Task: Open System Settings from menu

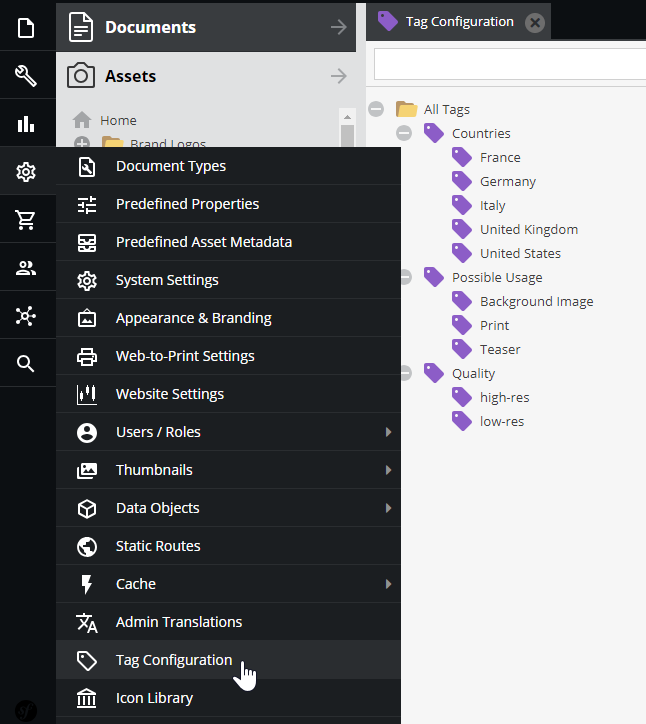Action: coord(167,280)
